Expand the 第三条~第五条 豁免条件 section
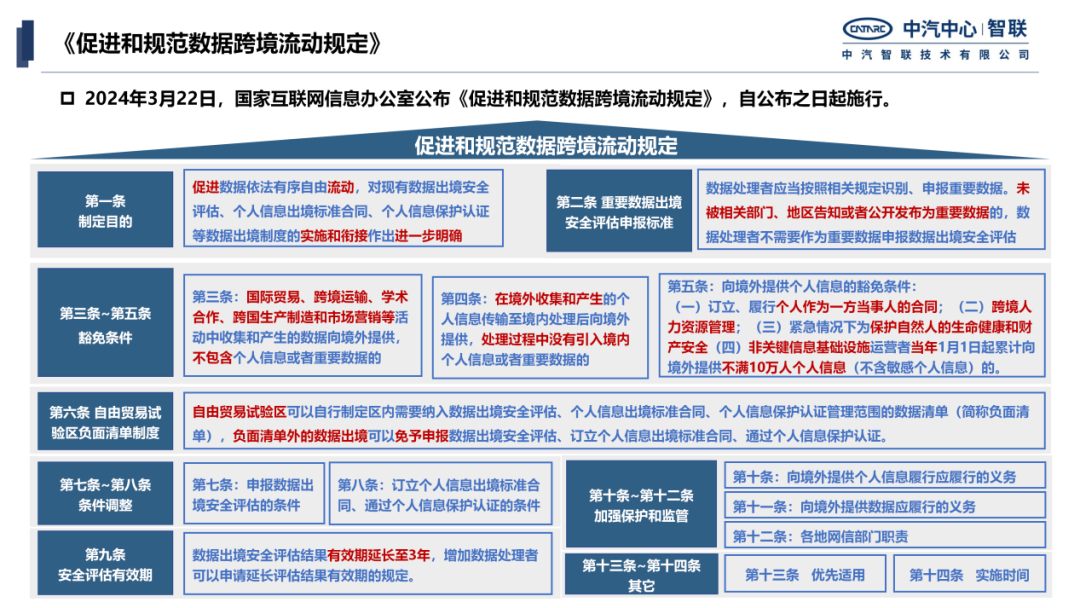Image resolution: width=1080 pixels, height=608 pixels. coord(105,322)
